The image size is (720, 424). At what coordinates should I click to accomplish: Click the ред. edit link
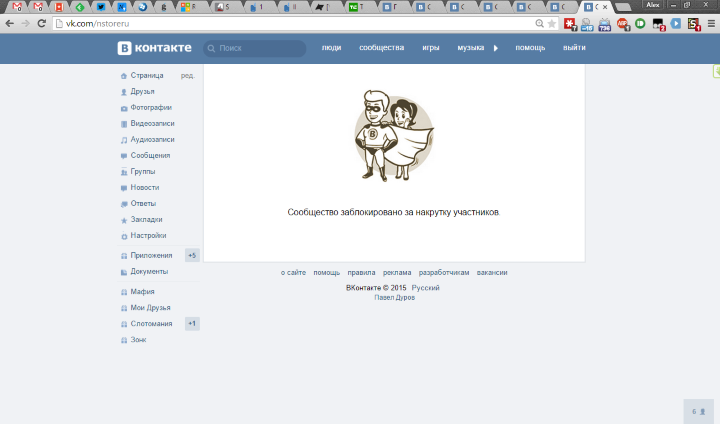tap(188, 76)
